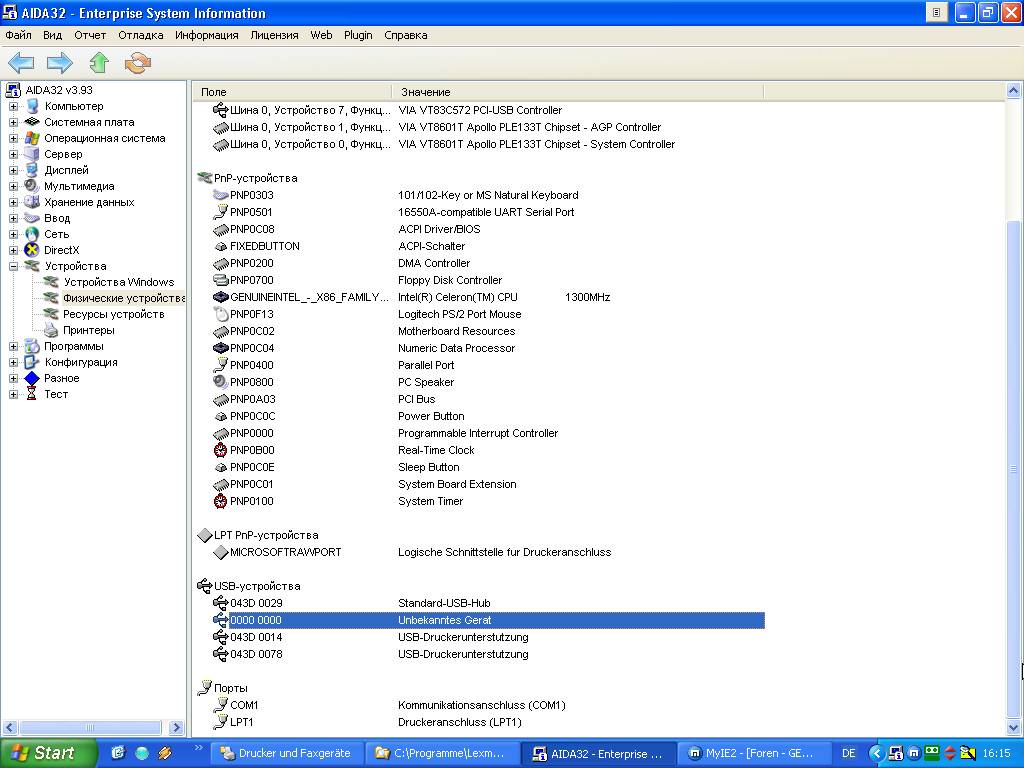1024x768 pixels.
Task: Expand the Сервер tree node
Action: point(13,154)
